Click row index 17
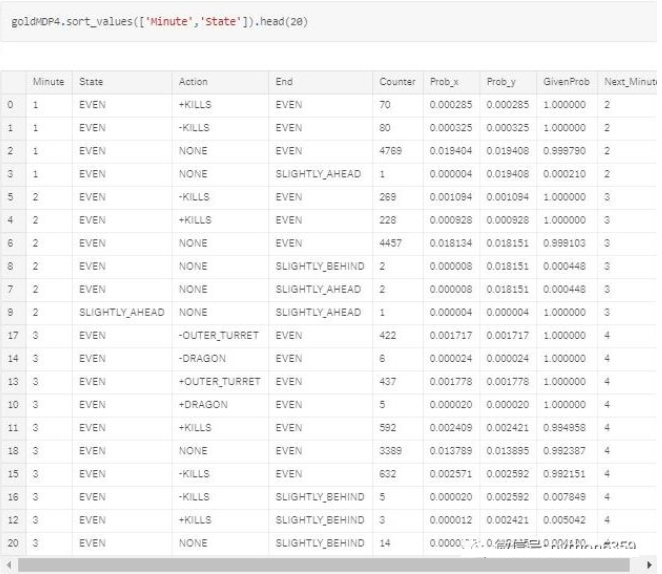Viewport: 662px width, 574px height. pos(13,336)
